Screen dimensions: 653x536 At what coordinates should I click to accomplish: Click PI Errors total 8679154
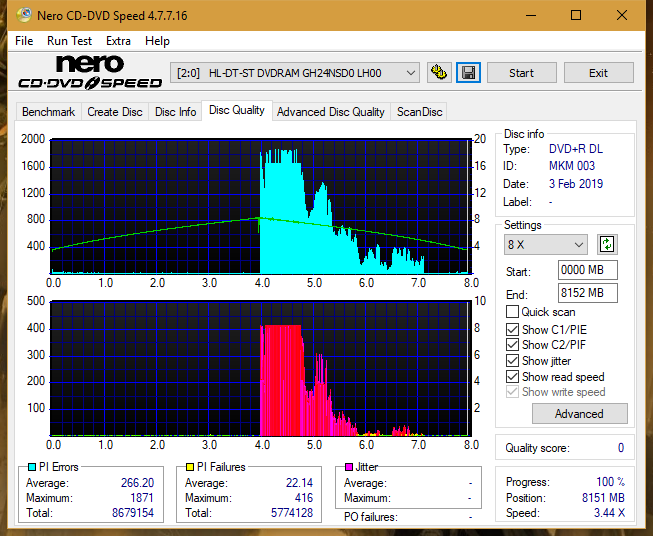pos(133,513)
